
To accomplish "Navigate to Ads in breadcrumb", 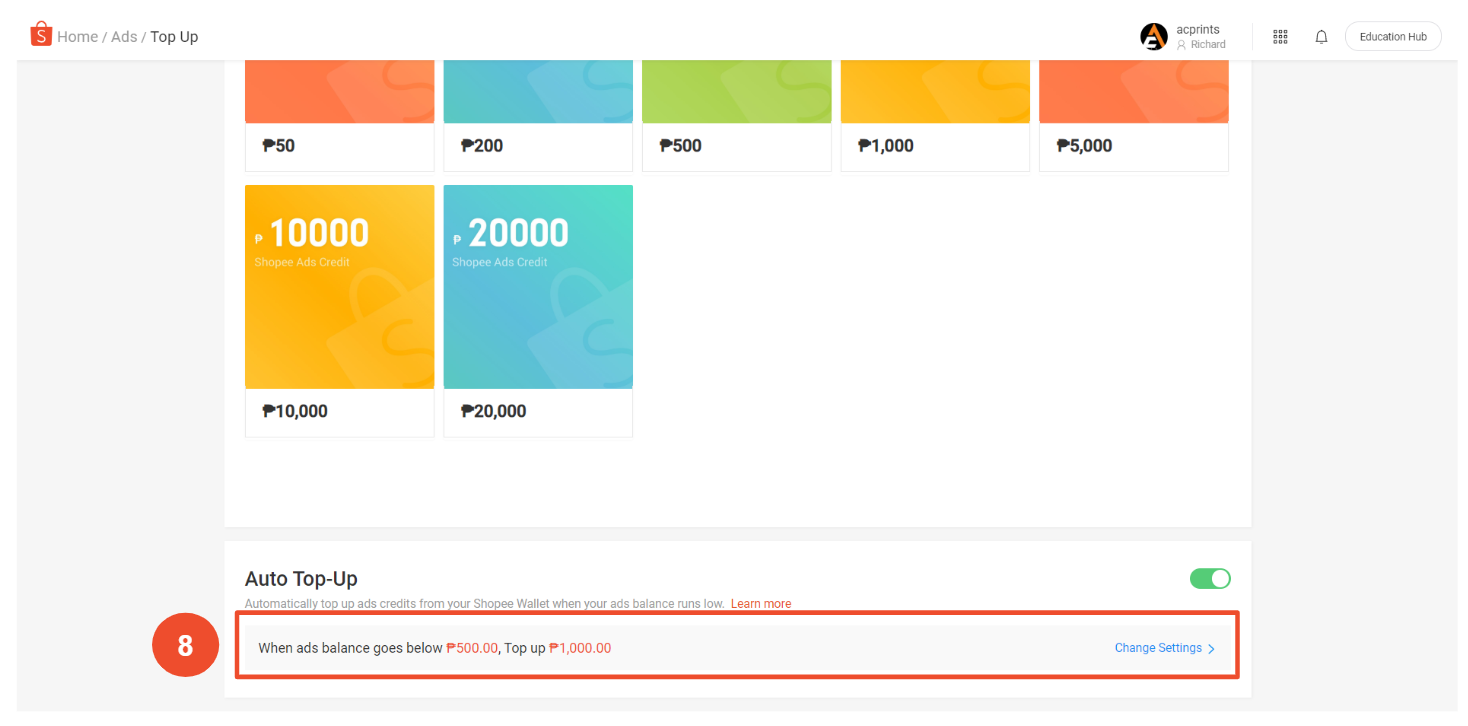I will point(124,37).
